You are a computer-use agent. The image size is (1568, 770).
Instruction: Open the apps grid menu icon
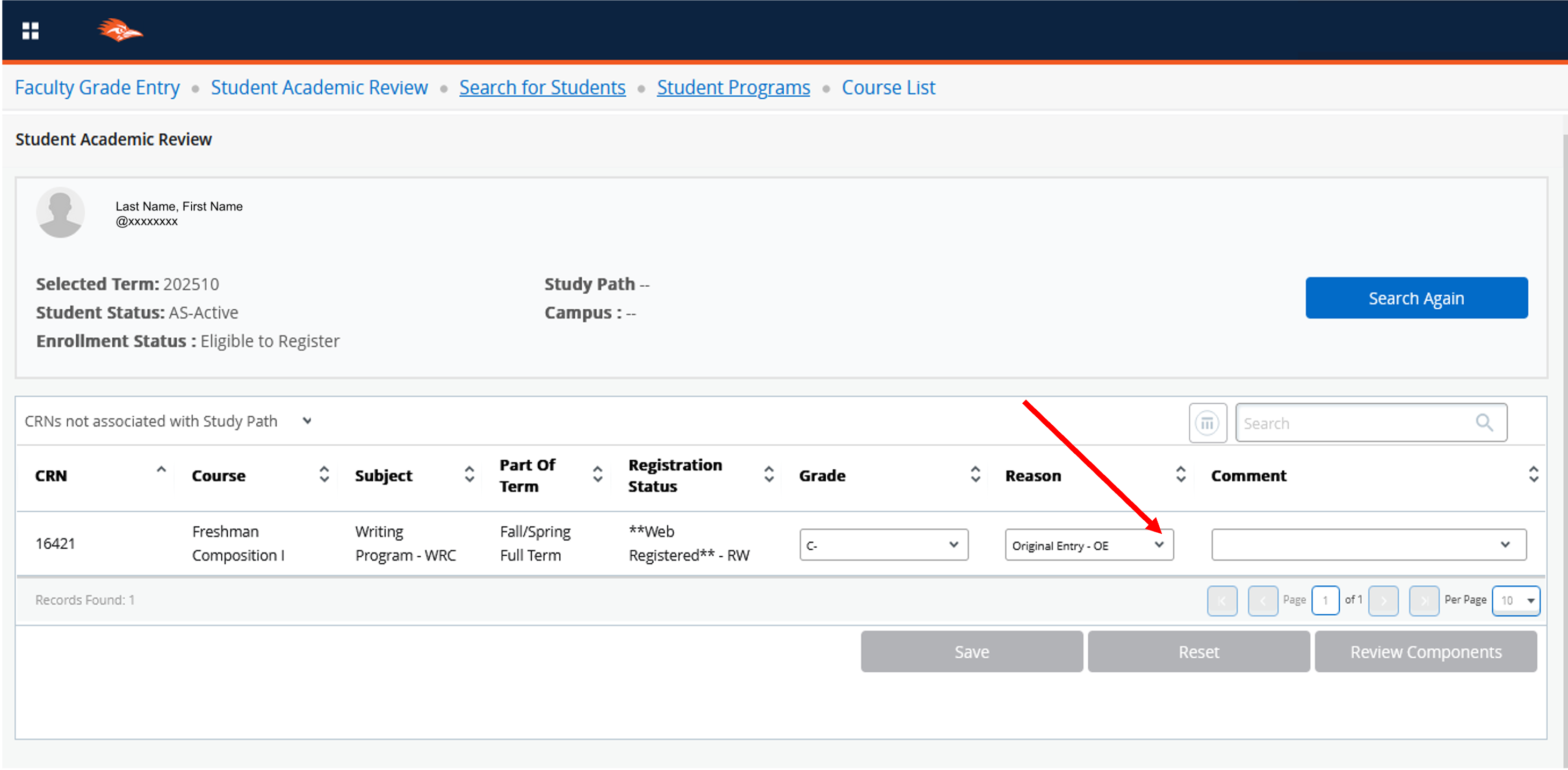[31, 31]
